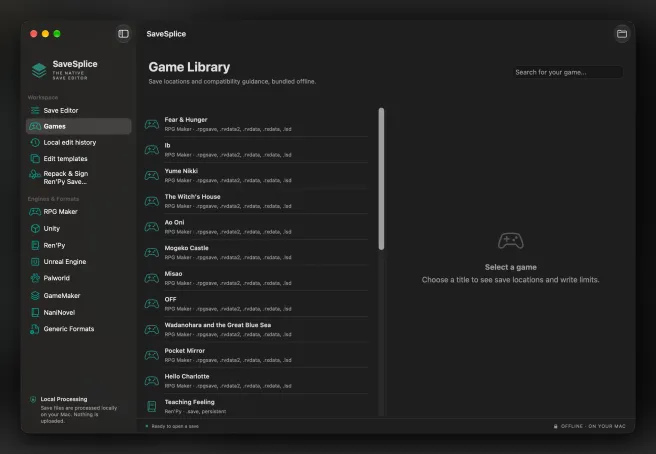
Task: Filter by RPG Maker engine
Action: tap(79, 212)
